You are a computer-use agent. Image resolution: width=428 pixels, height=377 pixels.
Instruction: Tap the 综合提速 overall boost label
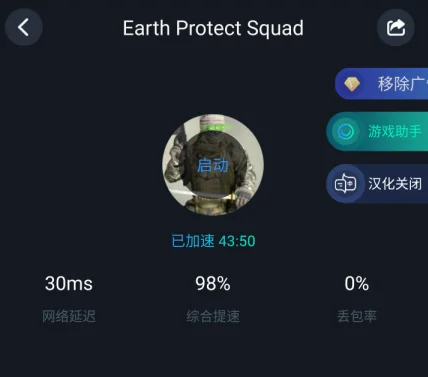213,316
